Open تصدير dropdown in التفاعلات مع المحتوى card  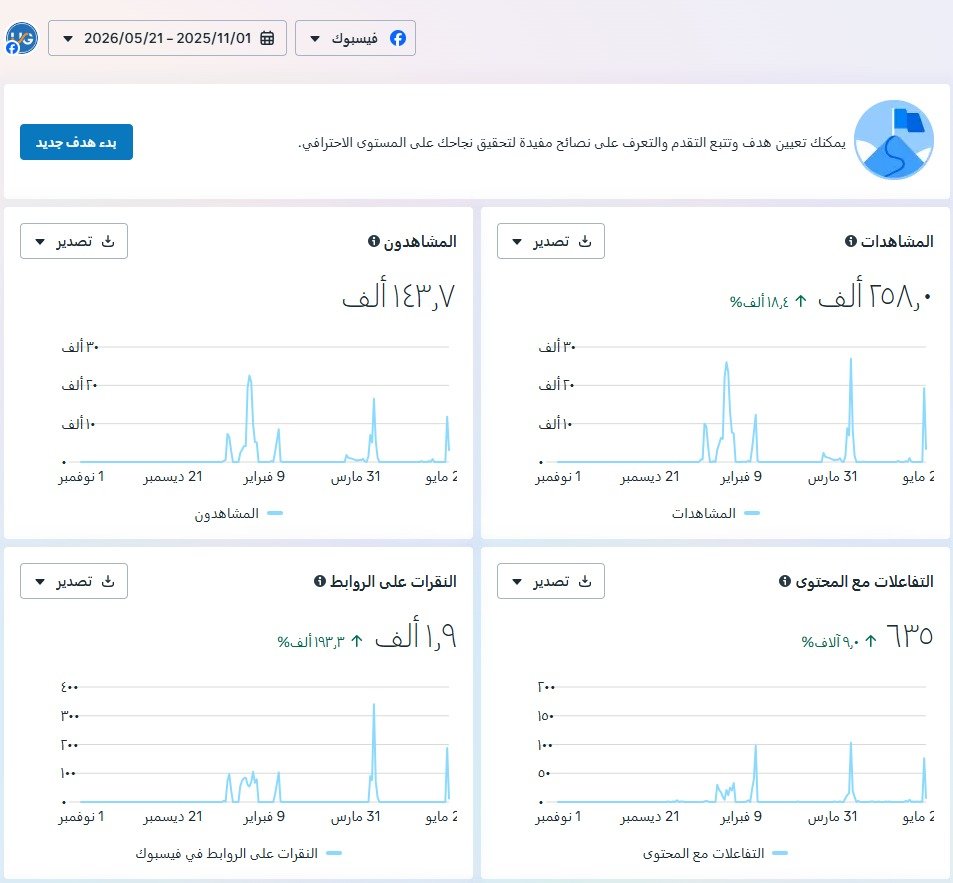[x=551, y=582]
